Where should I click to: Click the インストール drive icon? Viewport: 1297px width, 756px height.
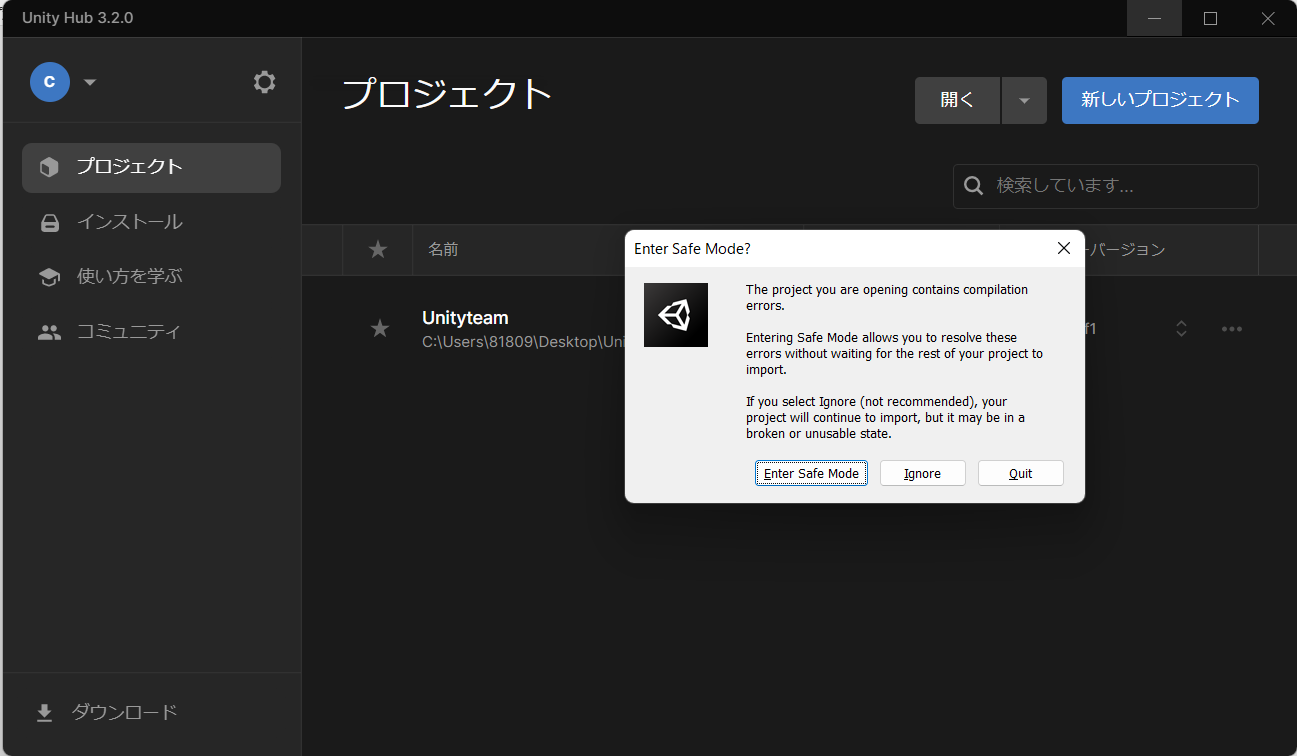(49, 223)
